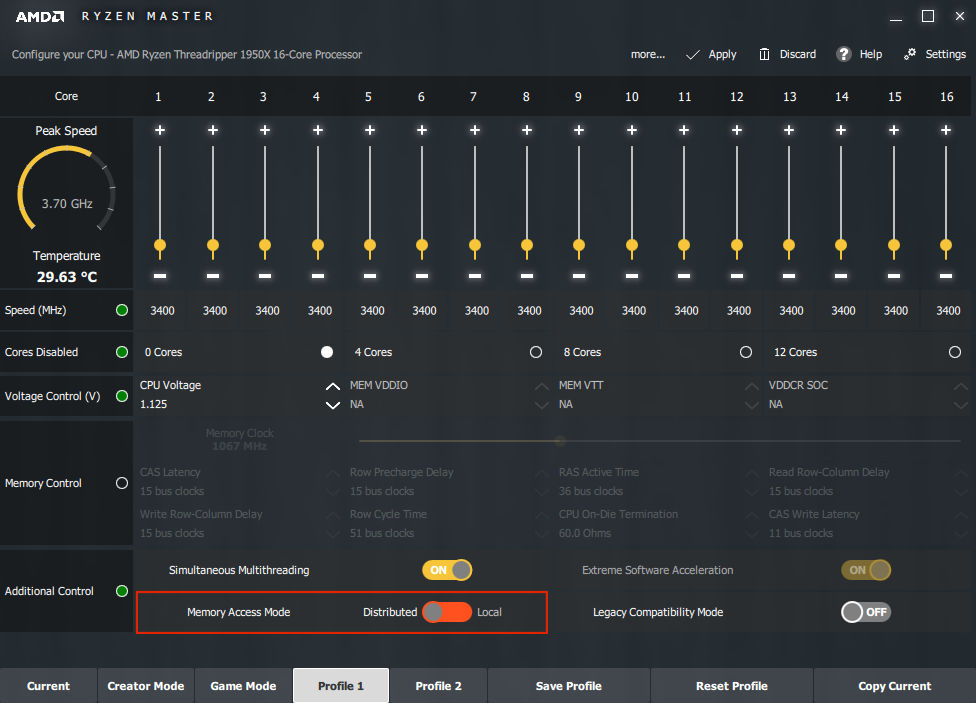The image size is (976, 703).
Task: Click MEM VTT down chevron
Action: [752, 405]
